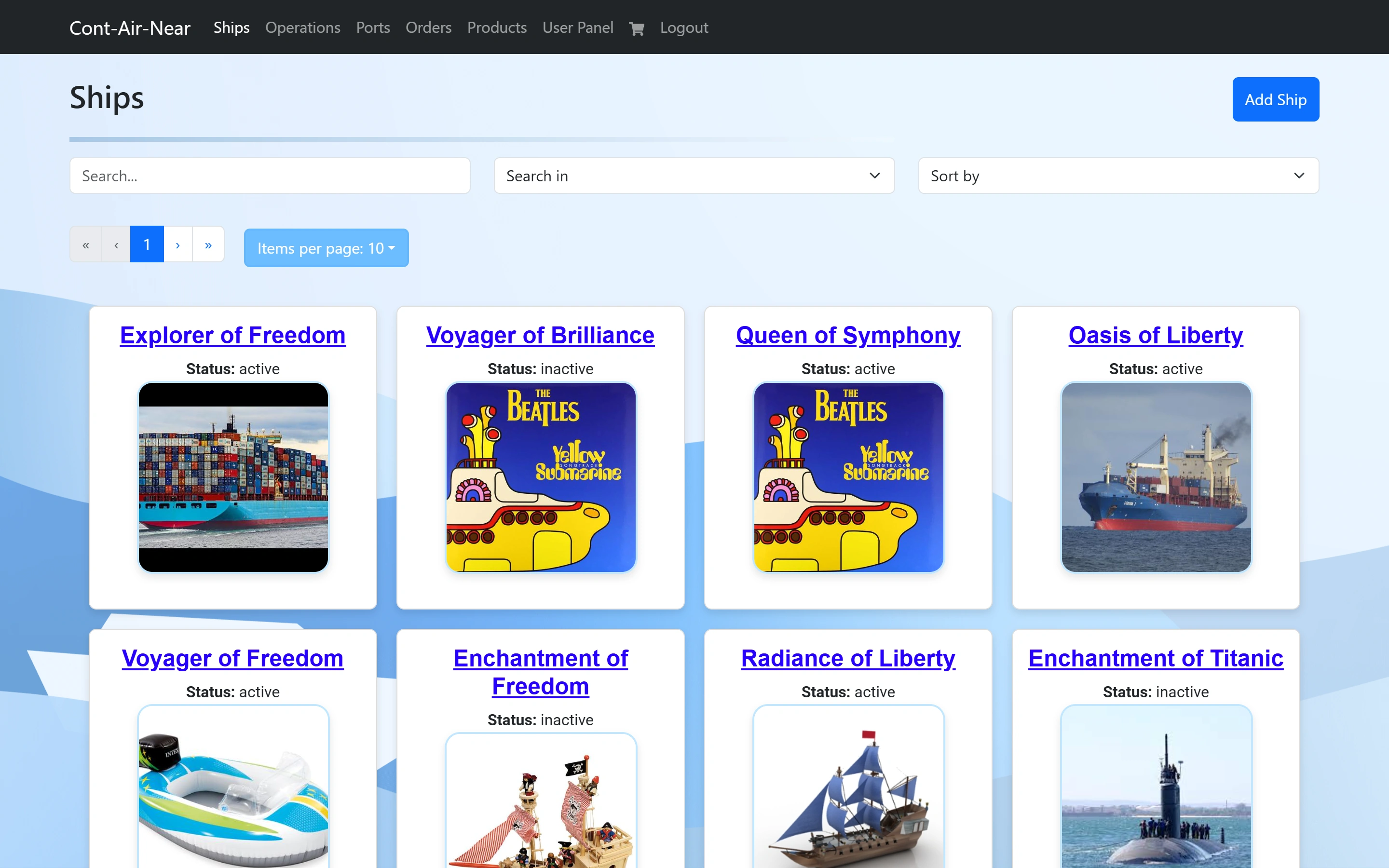Screen dimensions: 1389x868
Task: Click Status: inactive under Voyager of Brilliance
Action: click(540, 369)
